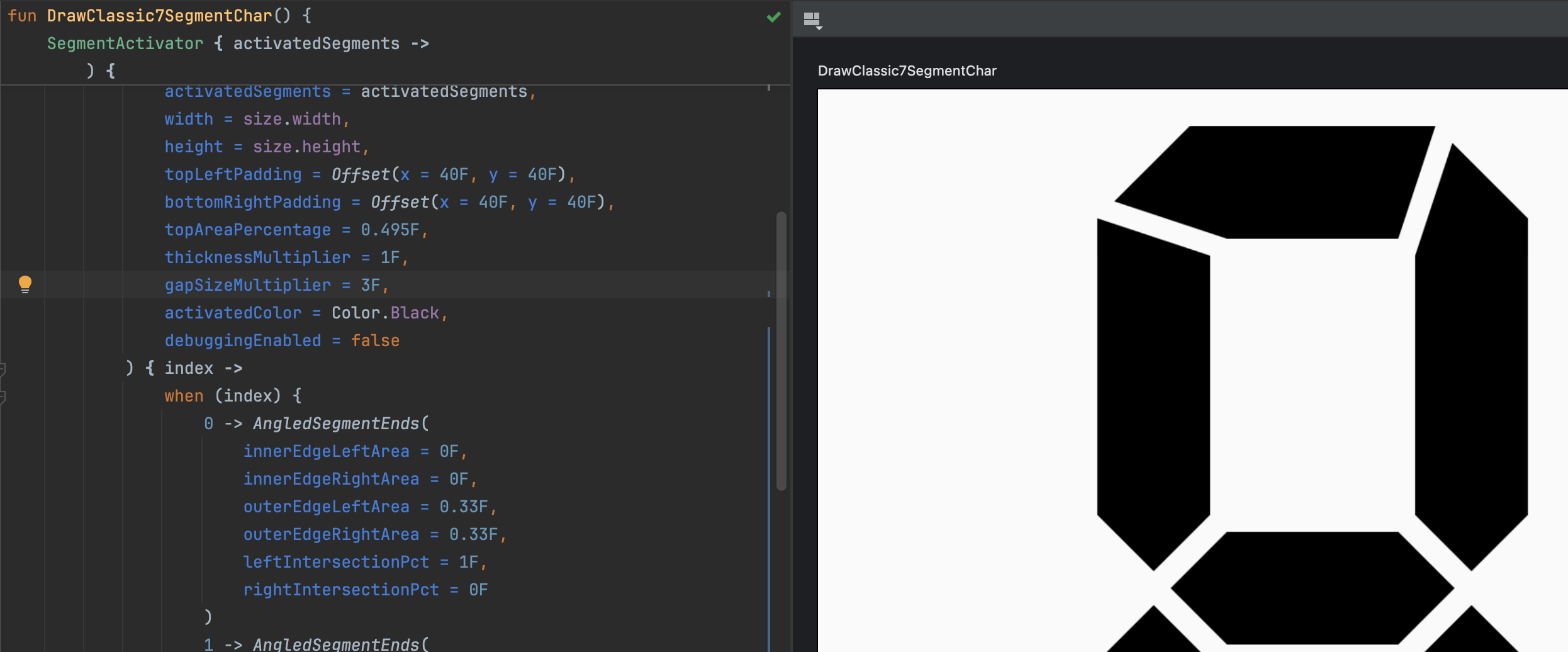This screenshot has height=652, width=1568.
Task: Click the fold marker beside 'index ->' line
Action: pyautogui.click(x=3, y=369)
